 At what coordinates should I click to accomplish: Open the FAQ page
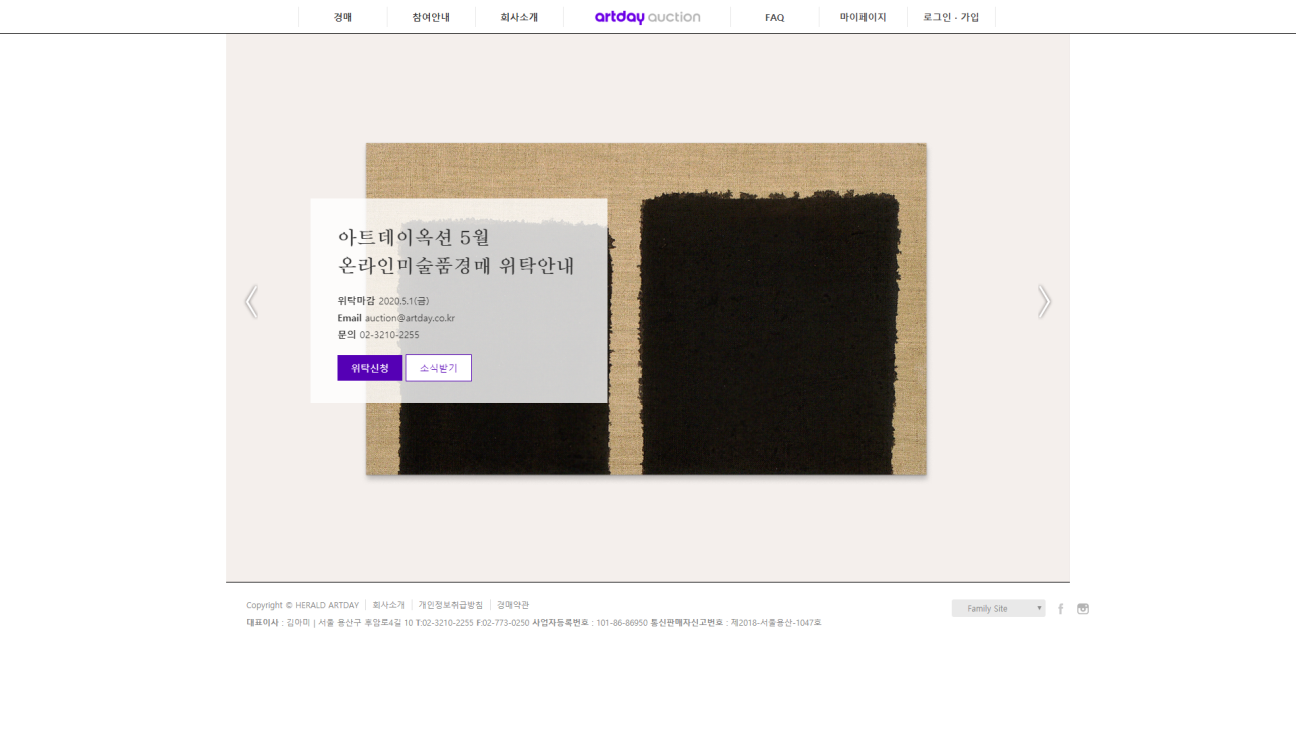[774, 16]
